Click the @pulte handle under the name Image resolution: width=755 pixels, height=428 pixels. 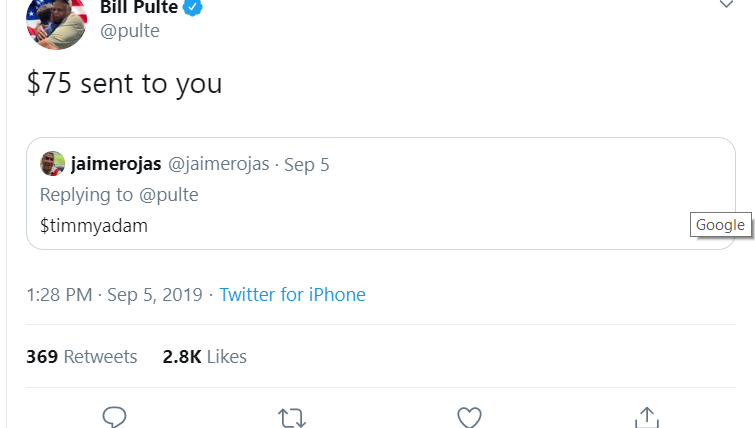(x=130, y=31)
